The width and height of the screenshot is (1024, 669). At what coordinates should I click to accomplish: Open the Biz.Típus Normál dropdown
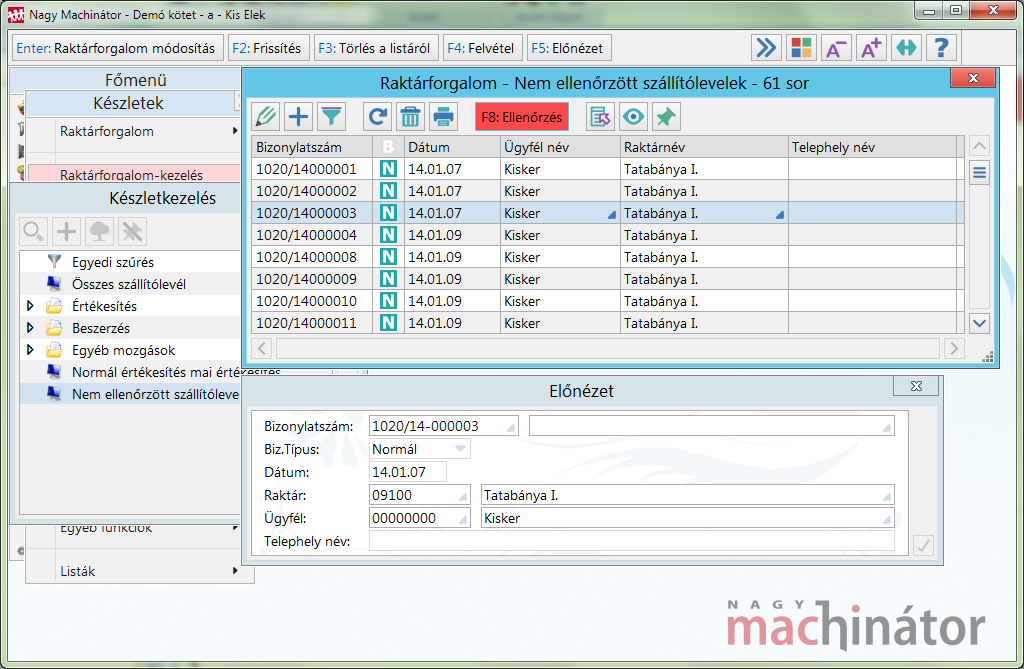[x=460, y=449]
